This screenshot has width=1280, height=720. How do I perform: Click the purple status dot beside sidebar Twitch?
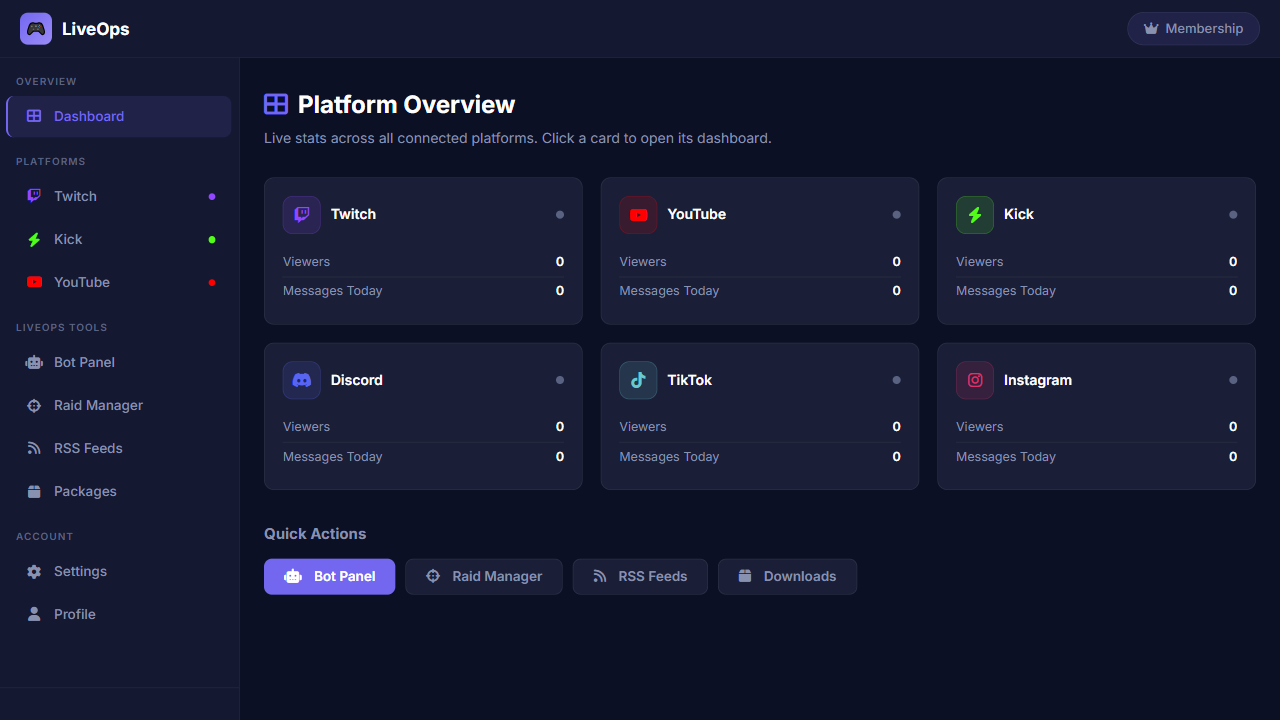212,196
